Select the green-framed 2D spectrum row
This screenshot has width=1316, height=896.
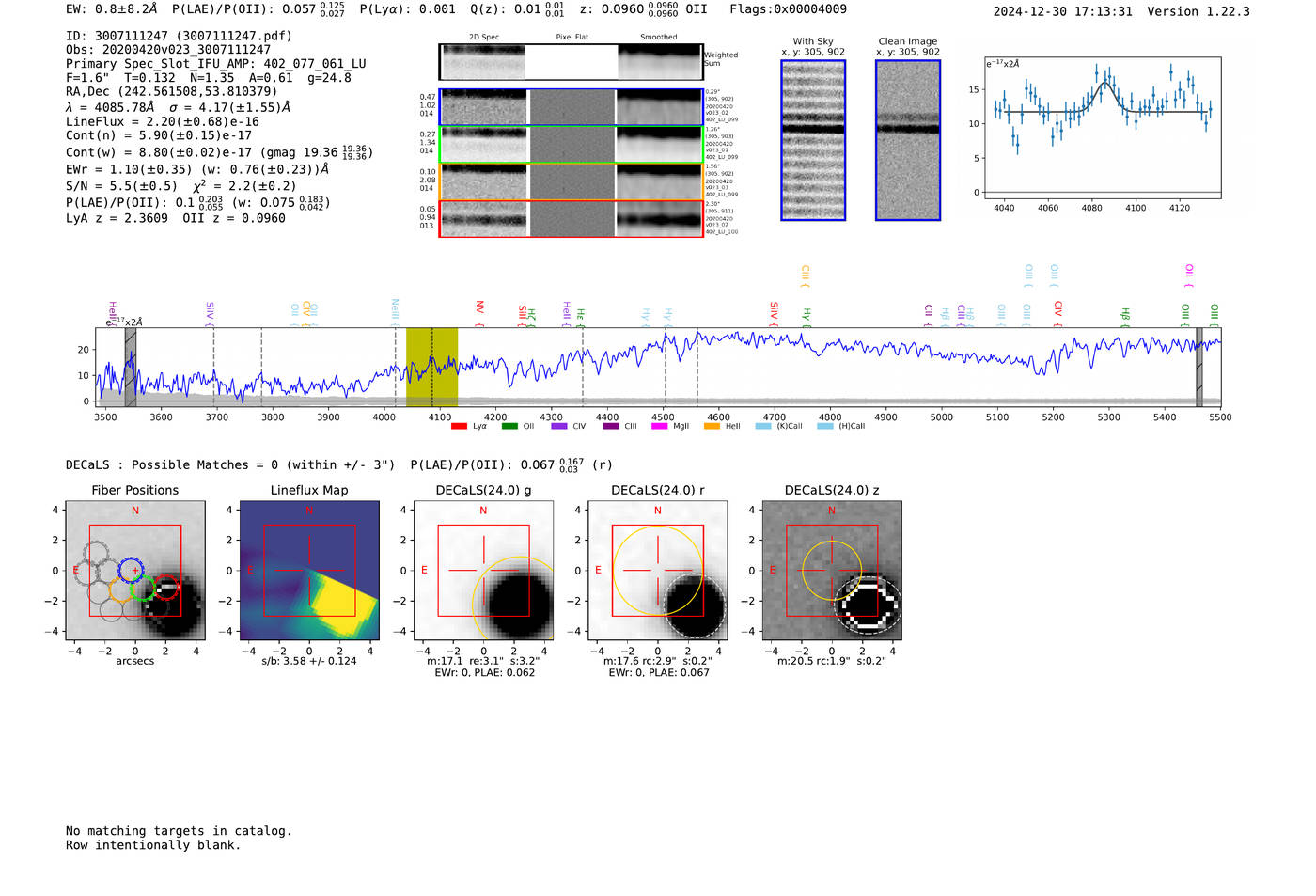(572, 145)
